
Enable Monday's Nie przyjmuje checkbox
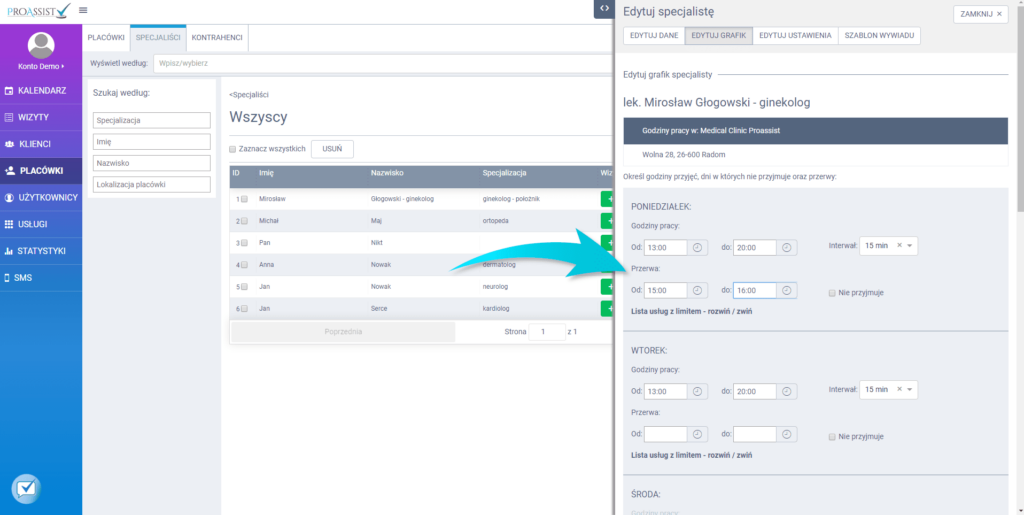click(x=832, y=293)
